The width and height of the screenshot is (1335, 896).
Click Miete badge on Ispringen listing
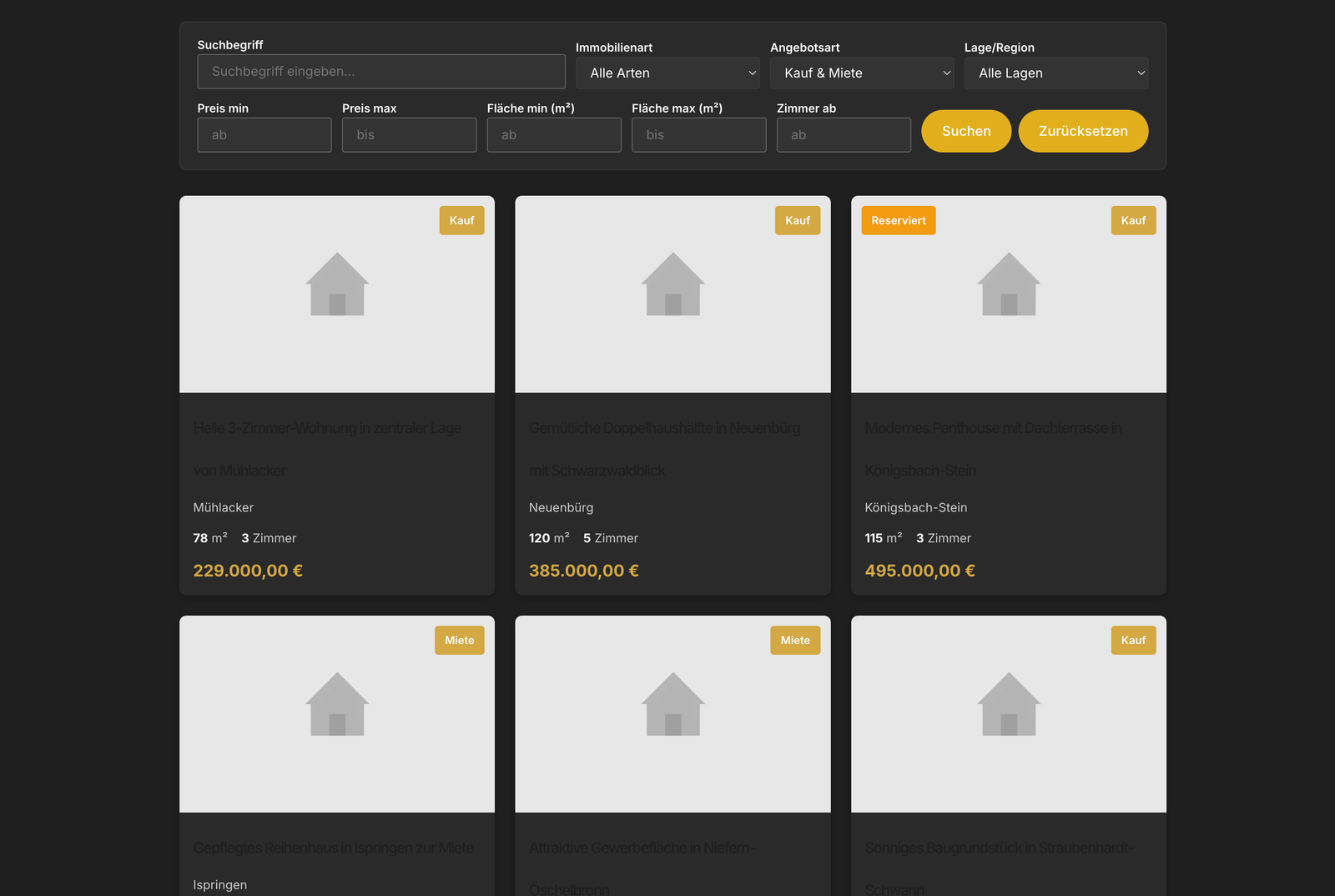click(x=459, y=640)
